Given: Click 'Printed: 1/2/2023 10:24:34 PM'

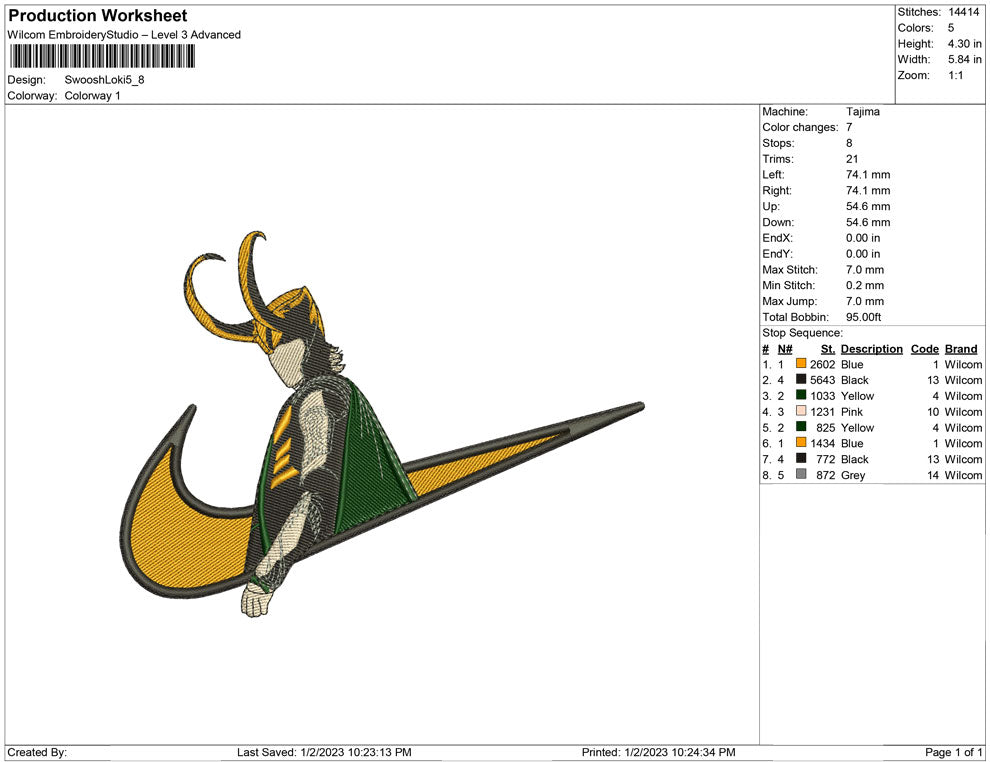Looking at the screenshot, I should (x=659, y=752).
